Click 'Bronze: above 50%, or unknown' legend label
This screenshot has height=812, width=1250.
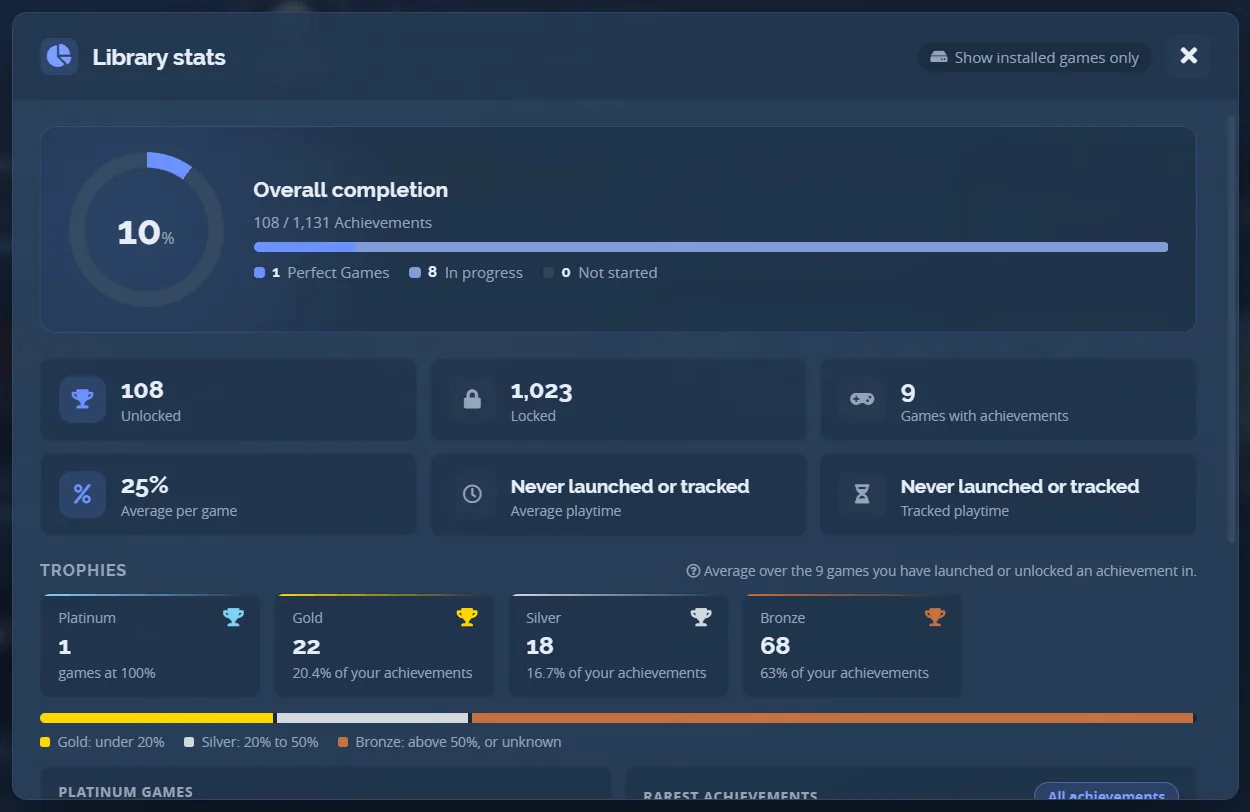pyautogui.click(x=450, y=742)
